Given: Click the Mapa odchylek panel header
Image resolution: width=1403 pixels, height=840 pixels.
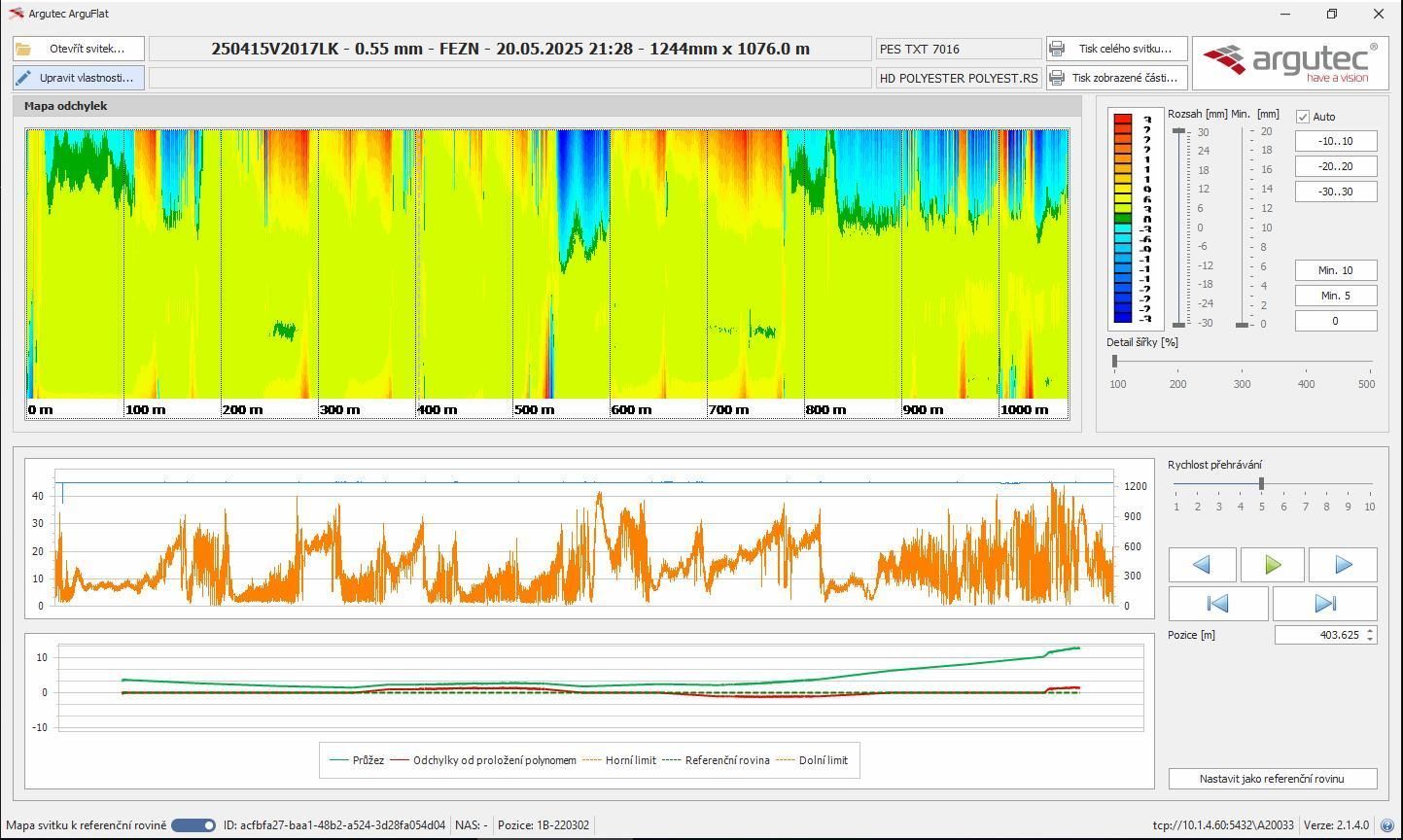Looking at the screenshot, I should coord(547,106).
